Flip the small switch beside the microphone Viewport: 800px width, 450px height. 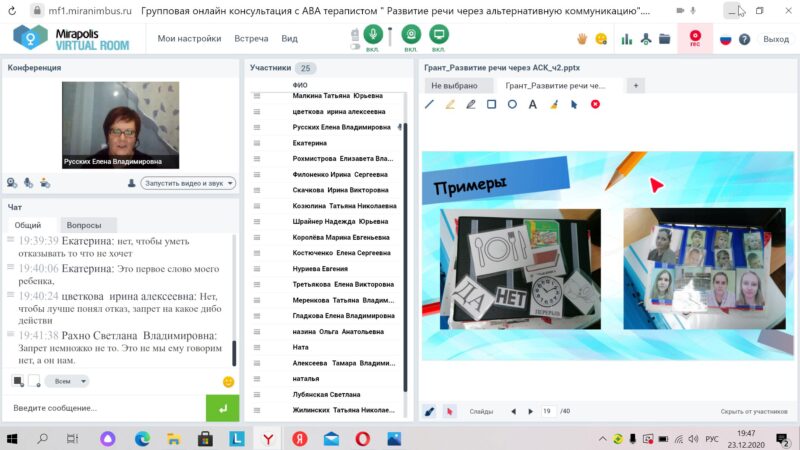355,46
